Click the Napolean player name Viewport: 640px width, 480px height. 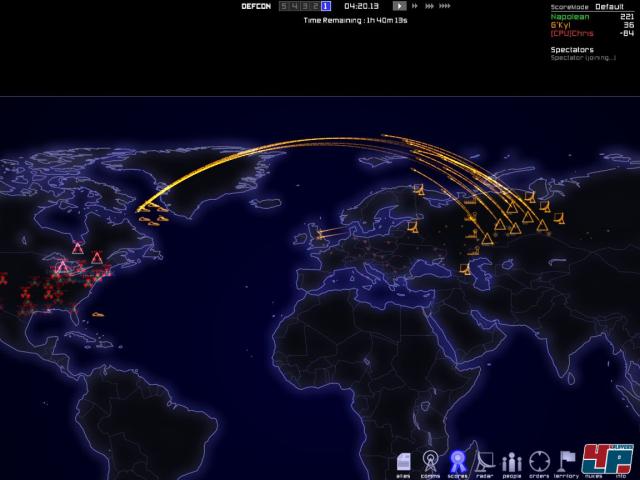click(x=570, y=17)
